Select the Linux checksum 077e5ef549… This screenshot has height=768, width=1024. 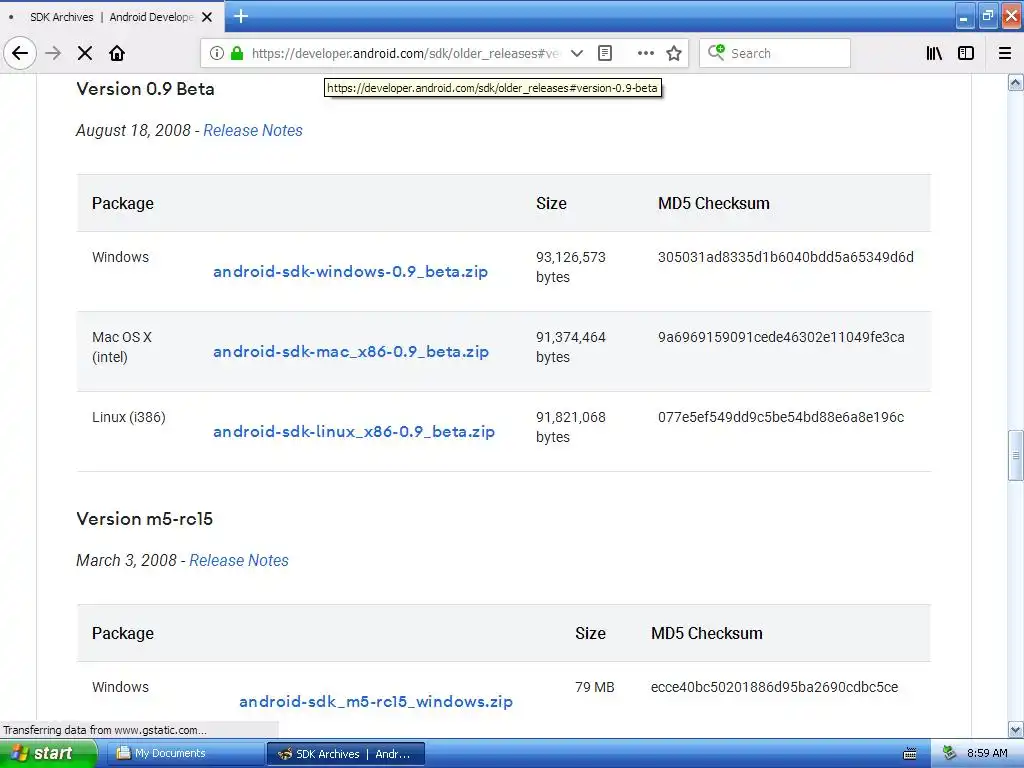pyautogui.click(x=781, y=417)
